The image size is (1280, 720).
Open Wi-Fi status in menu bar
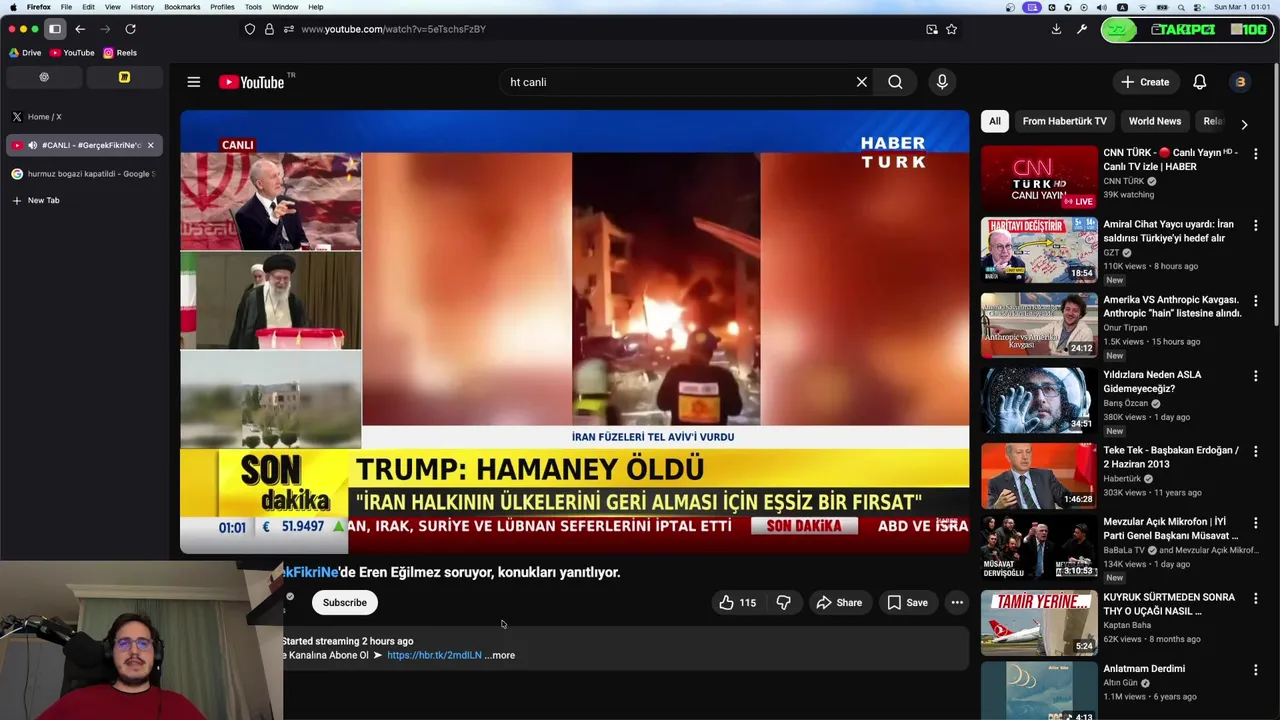1141,7
